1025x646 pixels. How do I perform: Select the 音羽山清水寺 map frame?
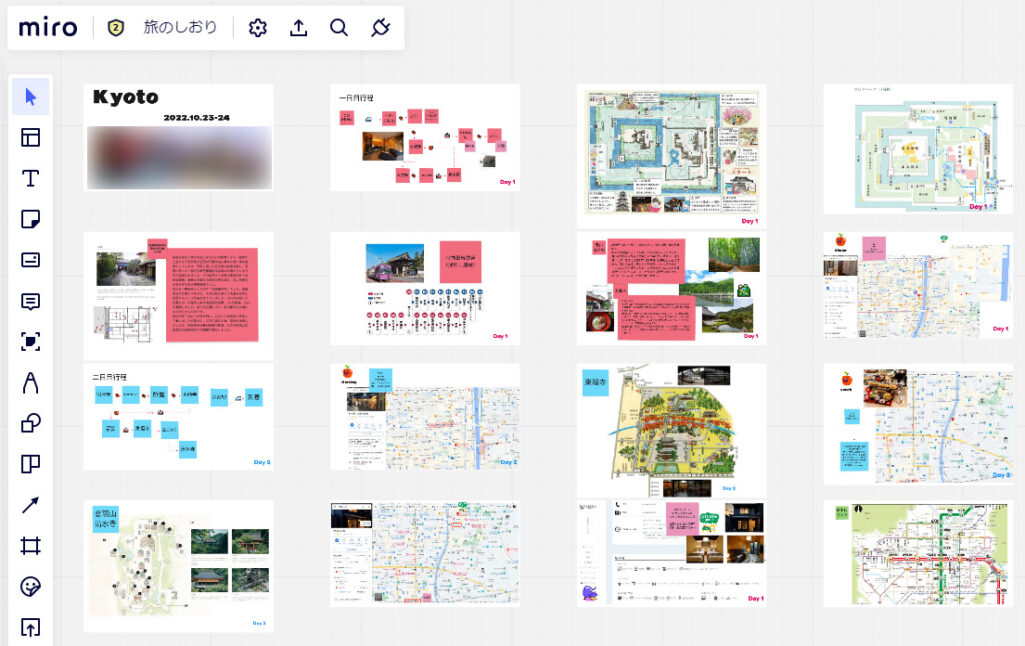coord(178,566)
